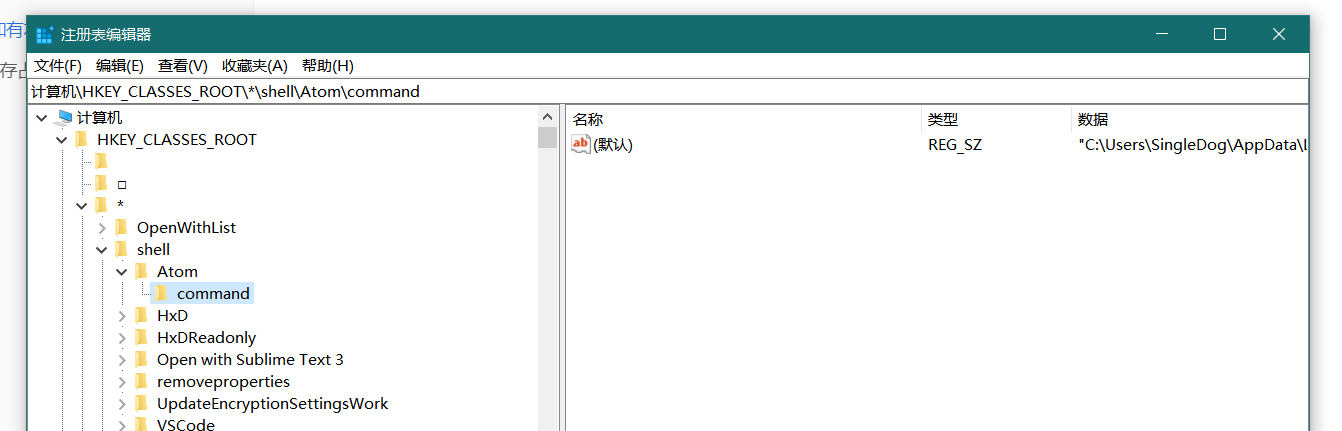
Task: Expand the Open with Sublime Text 3 key
Action: point(122,360)
